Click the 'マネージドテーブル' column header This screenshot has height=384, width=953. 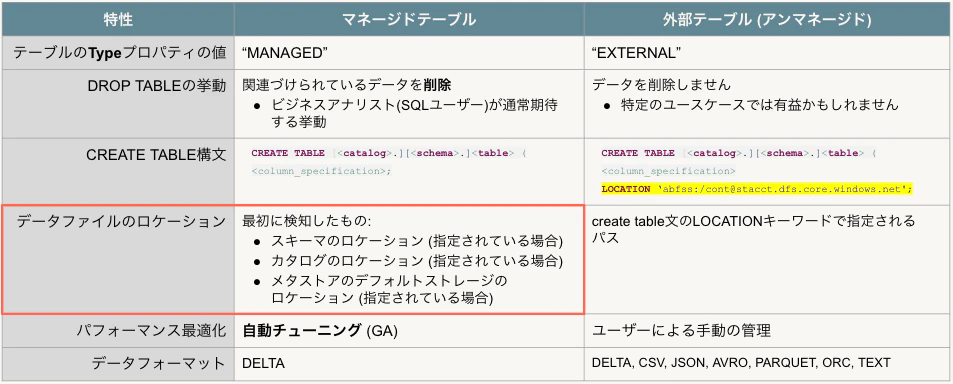[408, 19]
